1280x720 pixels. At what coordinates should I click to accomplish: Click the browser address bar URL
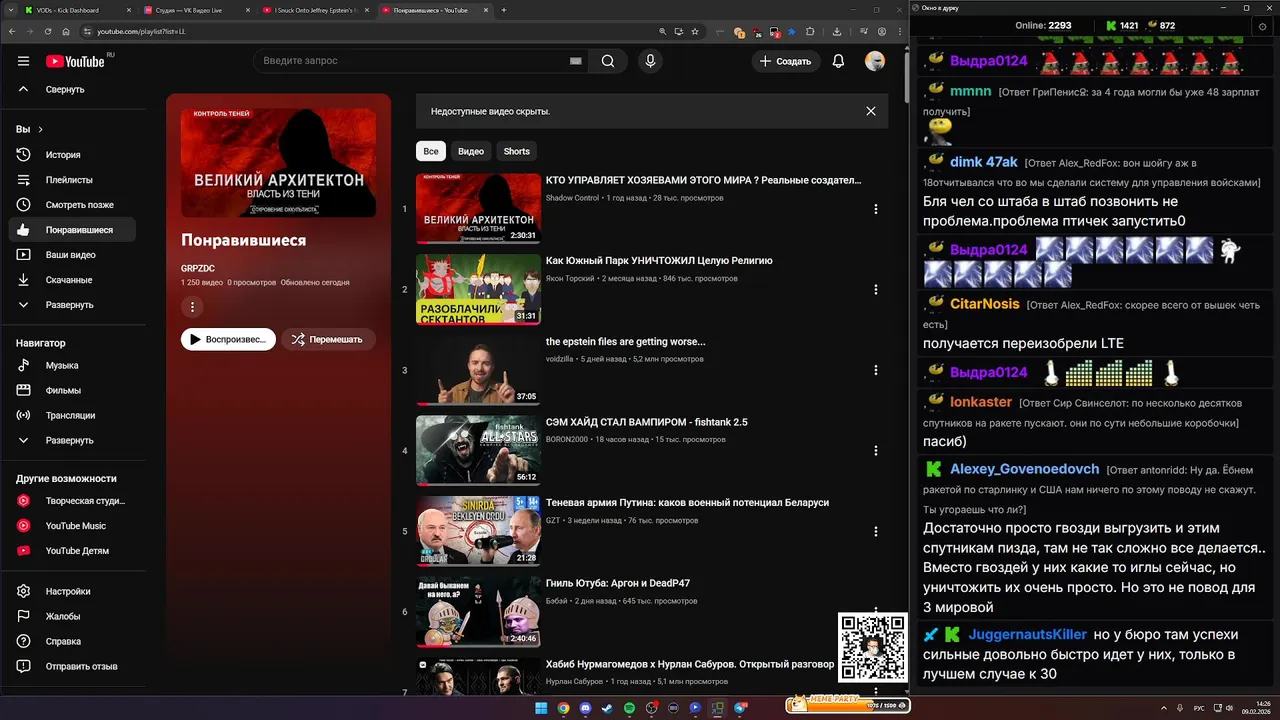click(x=141, y=31)
